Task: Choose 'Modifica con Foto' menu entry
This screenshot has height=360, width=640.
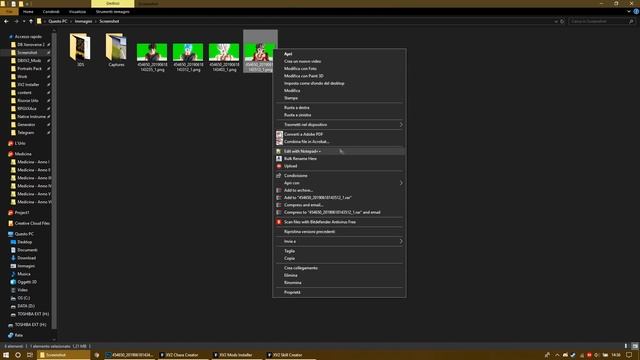Action: (300, 69)
